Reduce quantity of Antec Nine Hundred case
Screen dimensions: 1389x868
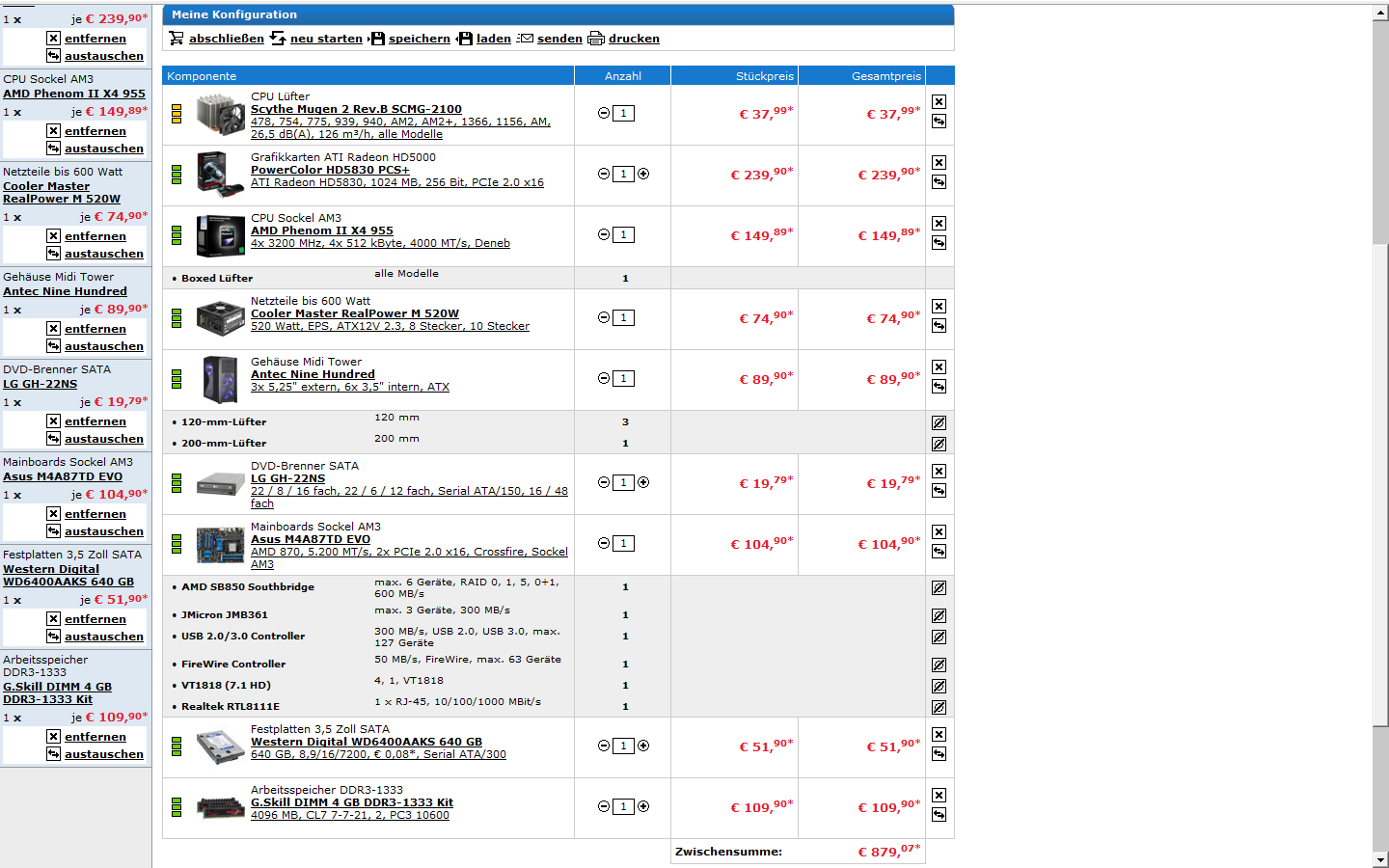[x=604, y=379]
